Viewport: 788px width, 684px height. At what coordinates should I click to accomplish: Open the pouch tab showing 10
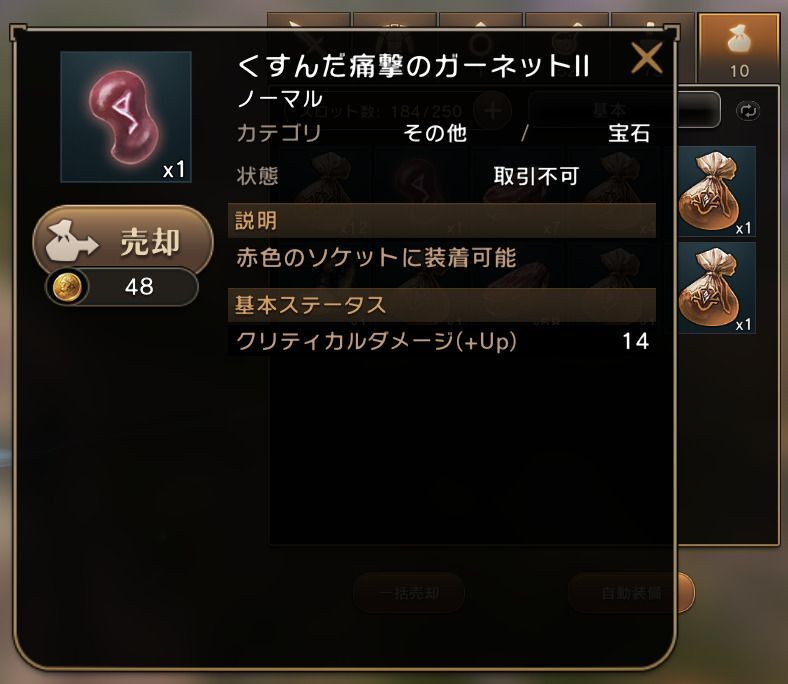[739, 48]
